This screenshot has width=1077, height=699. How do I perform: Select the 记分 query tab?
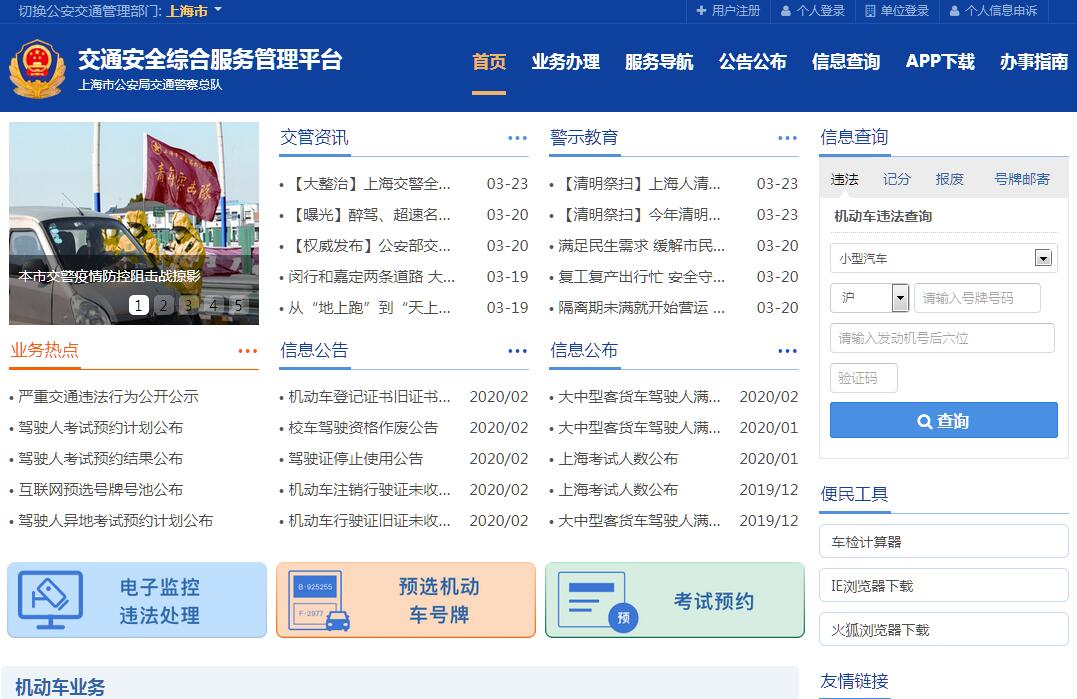pos(896,179)
